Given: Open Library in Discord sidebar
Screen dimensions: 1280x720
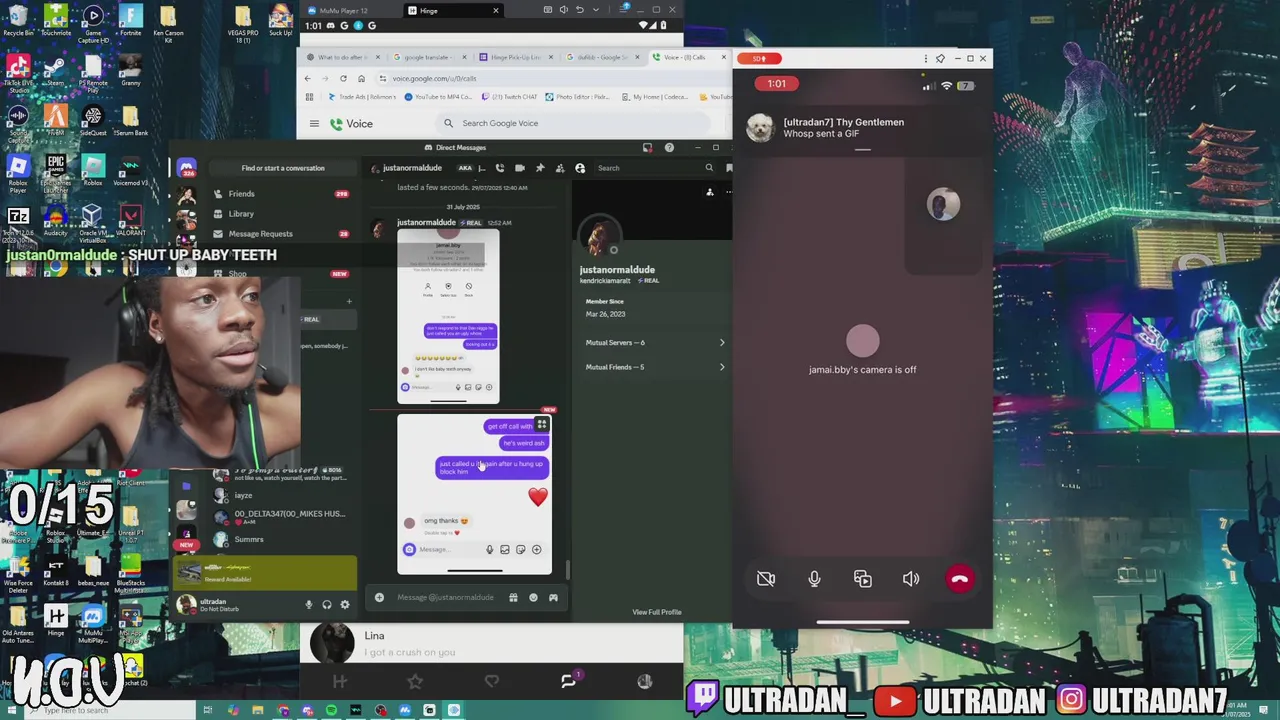Looking at the screenshot, I should point(282,214).
